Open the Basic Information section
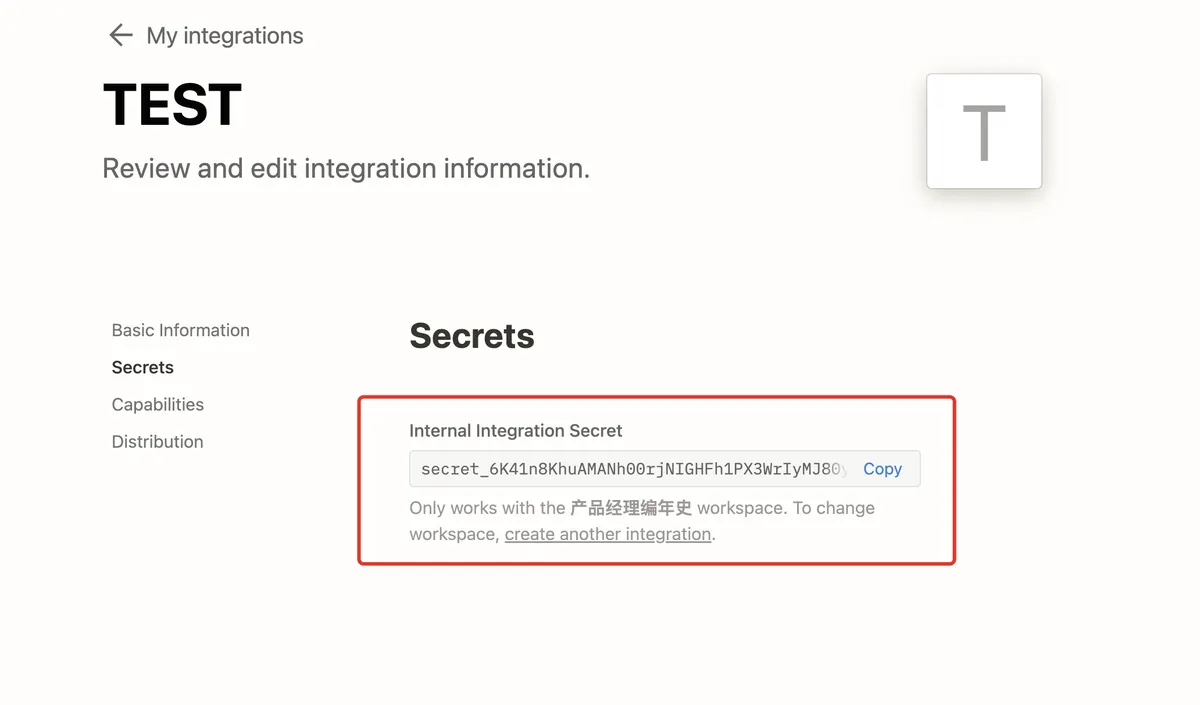 [181, 330]
